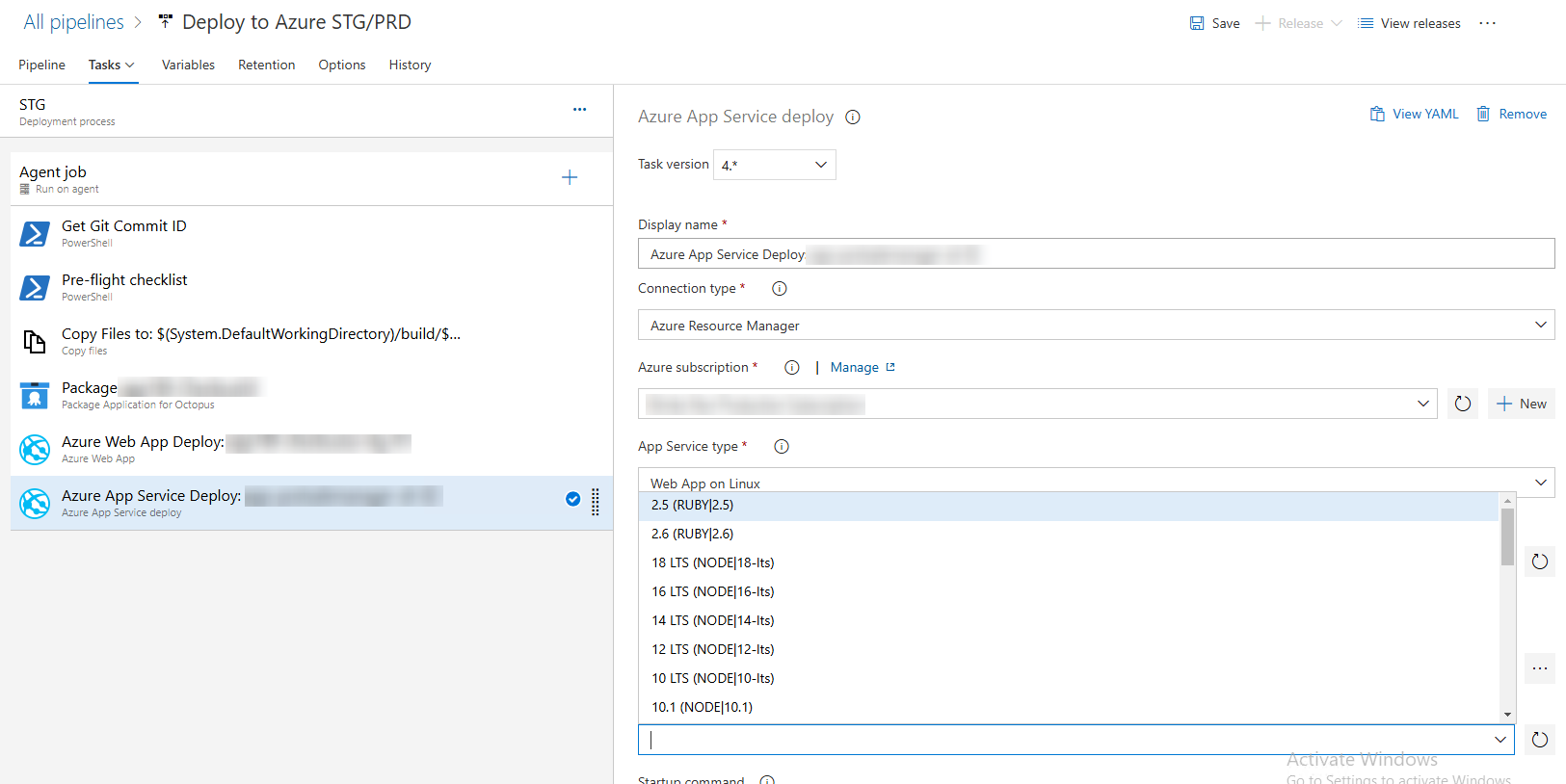
Task: Open Manage subscriptions link
Action: coord(863,368)
